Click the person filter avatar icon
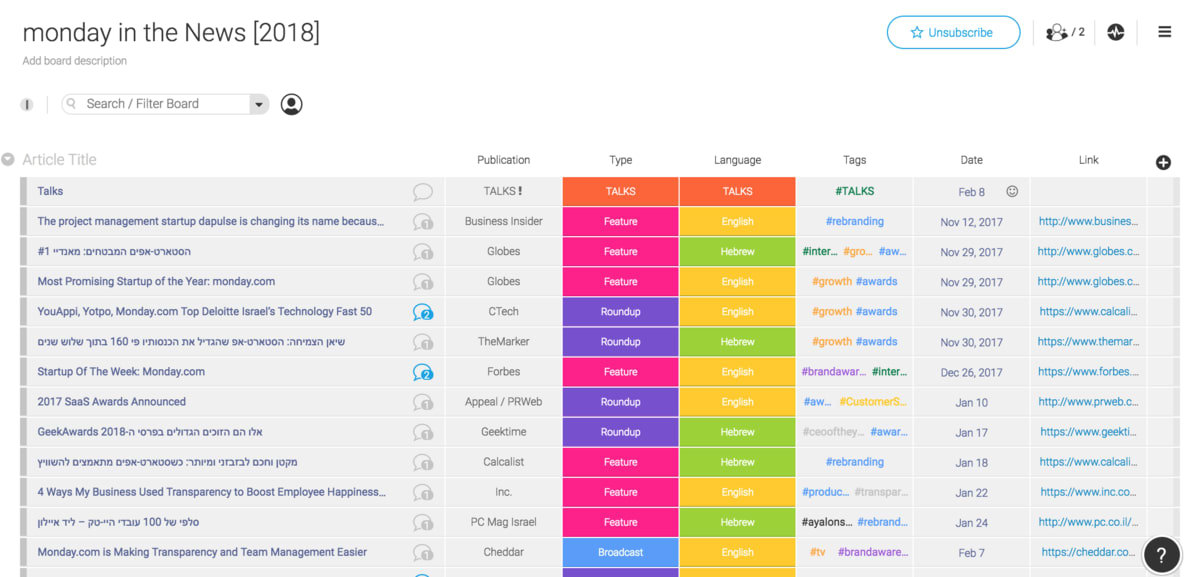 coord(291,104)
